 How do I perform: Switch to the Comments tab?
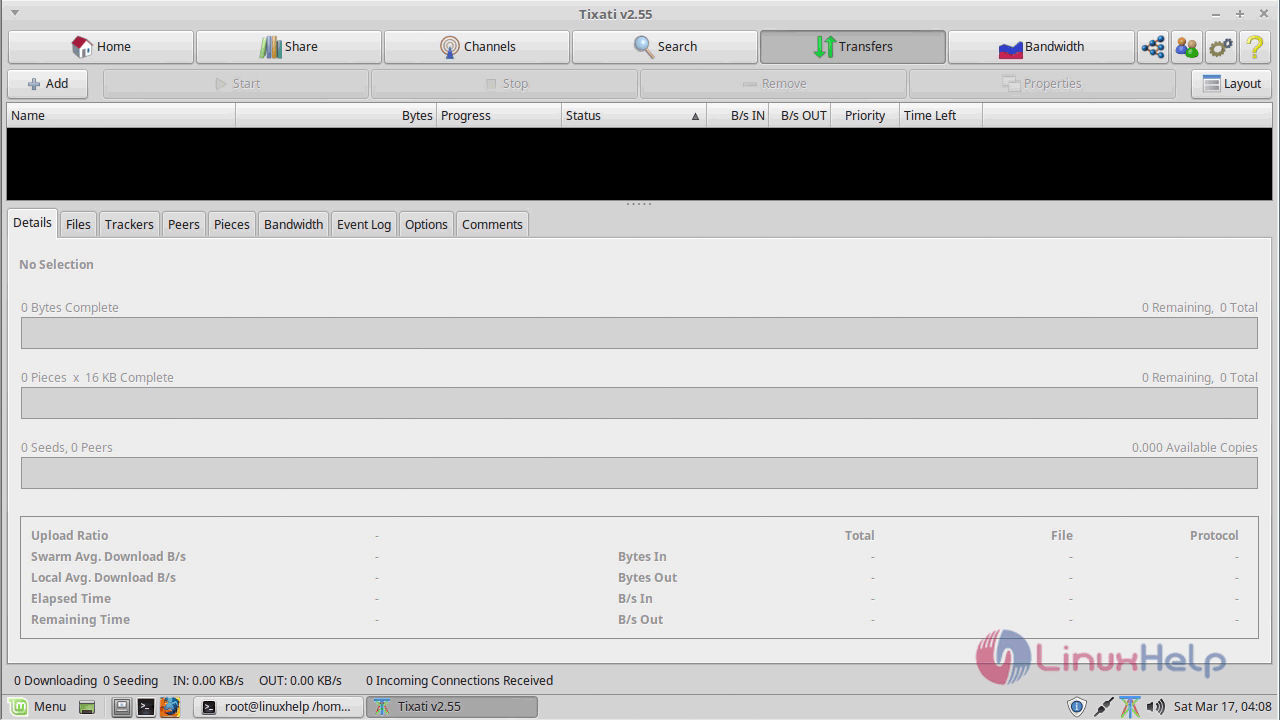click(492, 224)
